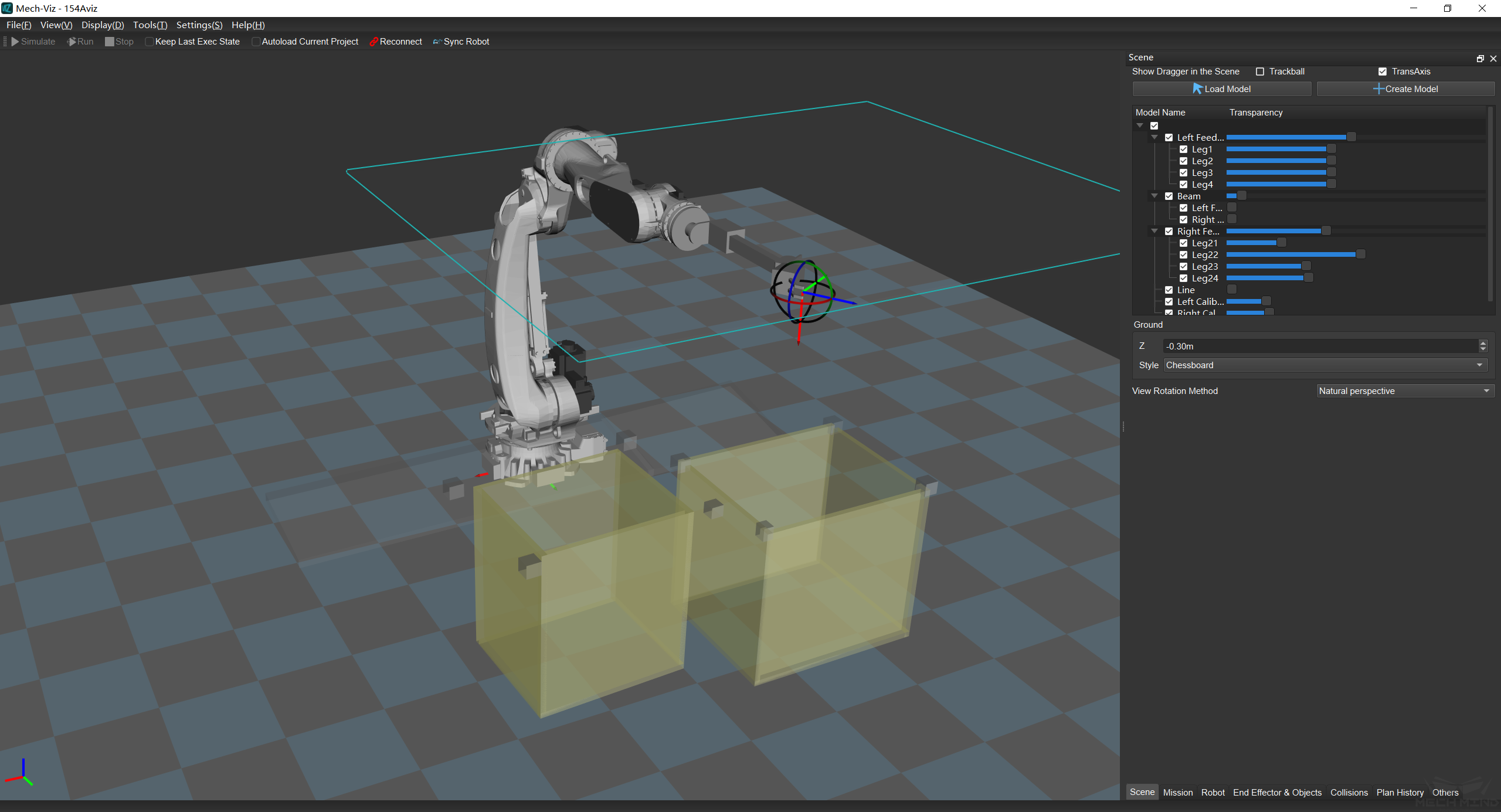Switch to the Plan History tab

(x=1400, y=792)
